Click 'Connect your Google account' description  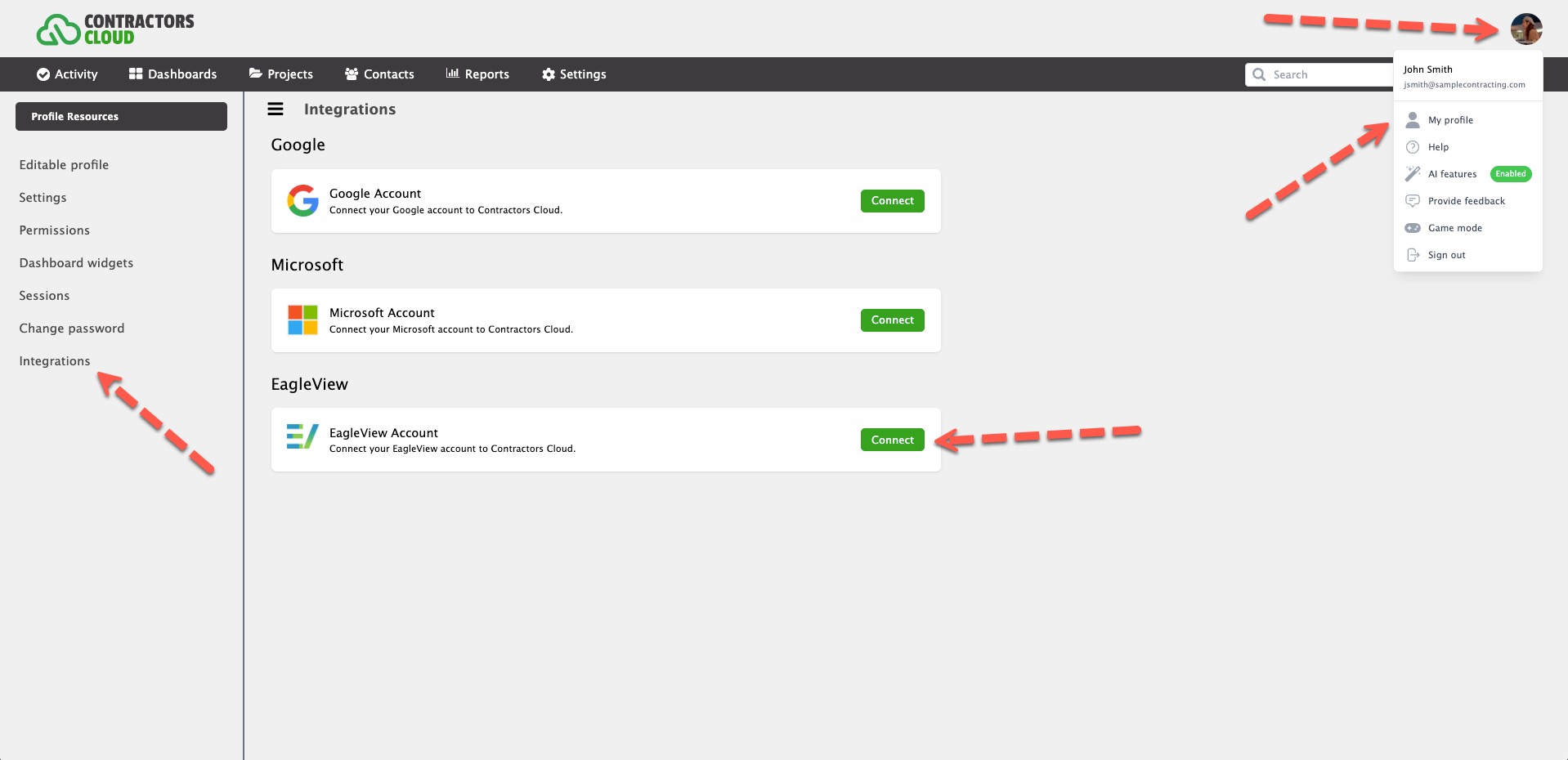[x=446, y=210]
